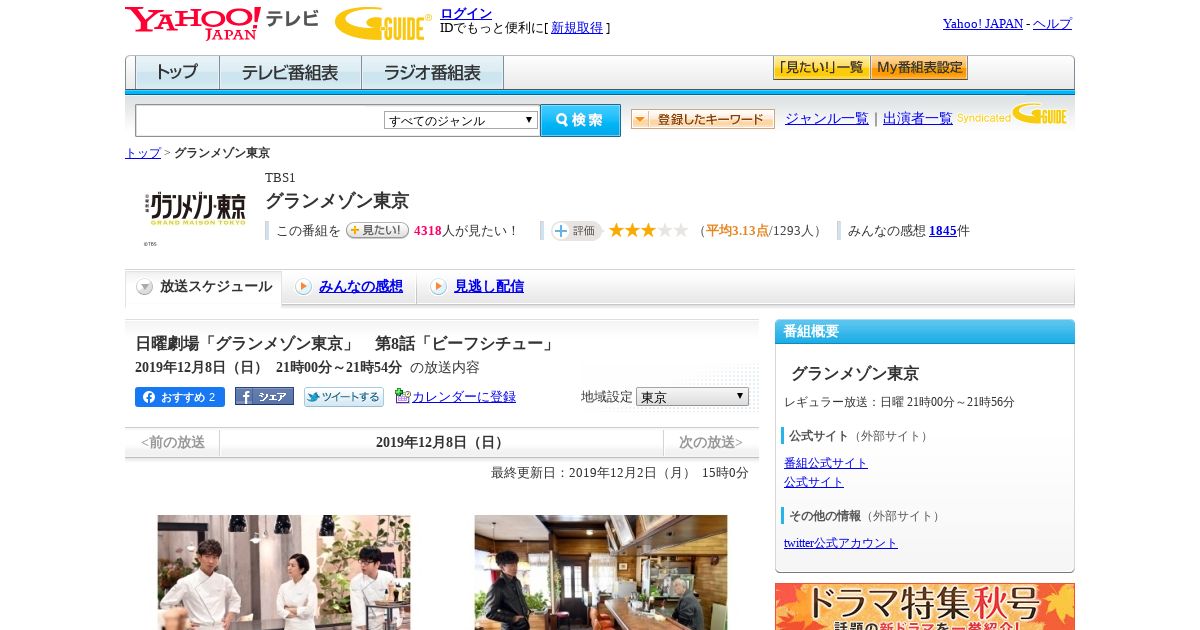Click the star rating display

coord(648,230)
